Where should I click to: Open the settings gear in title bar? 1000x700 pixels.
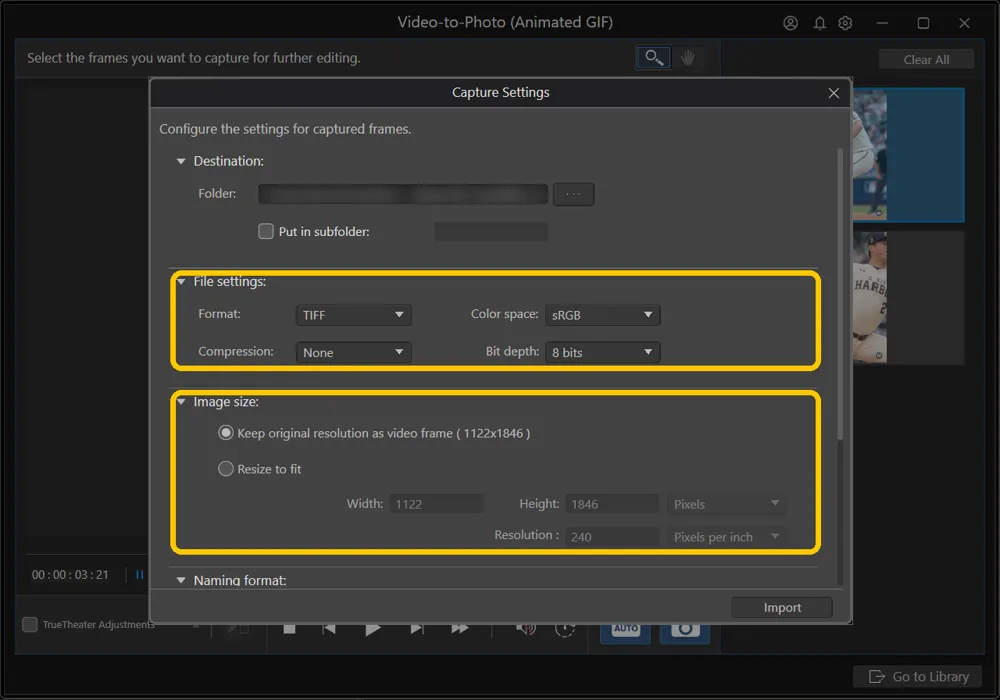[845, 23]
